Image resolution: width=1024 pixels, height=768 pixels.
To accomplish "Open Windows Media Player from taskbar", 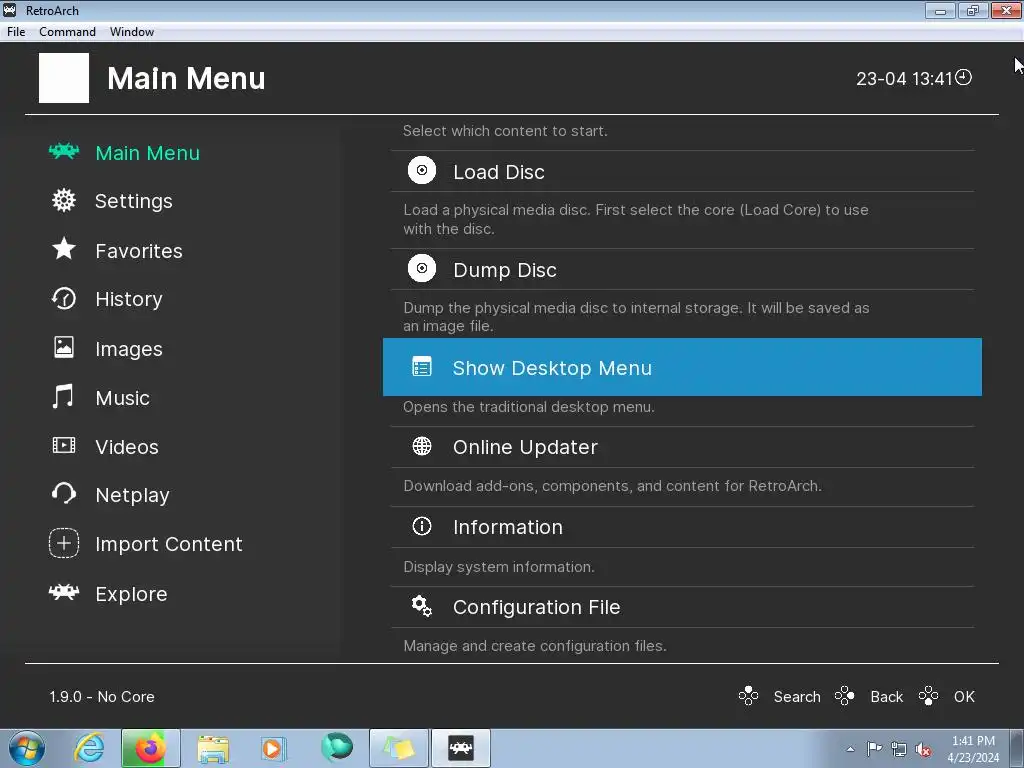I will click(x=272, y=748).
